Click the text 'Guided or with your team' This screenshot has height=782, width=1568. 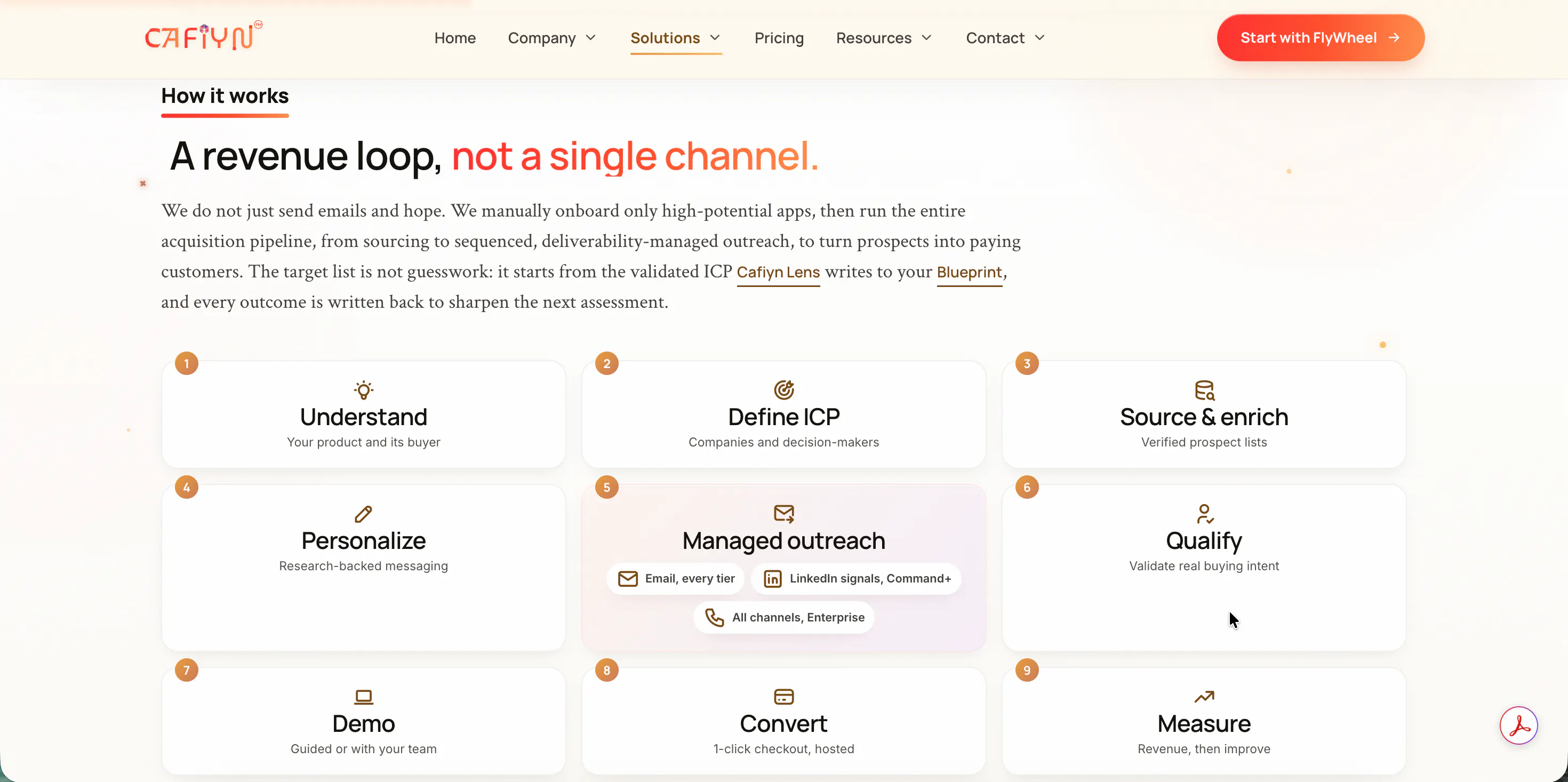[363, 748]
